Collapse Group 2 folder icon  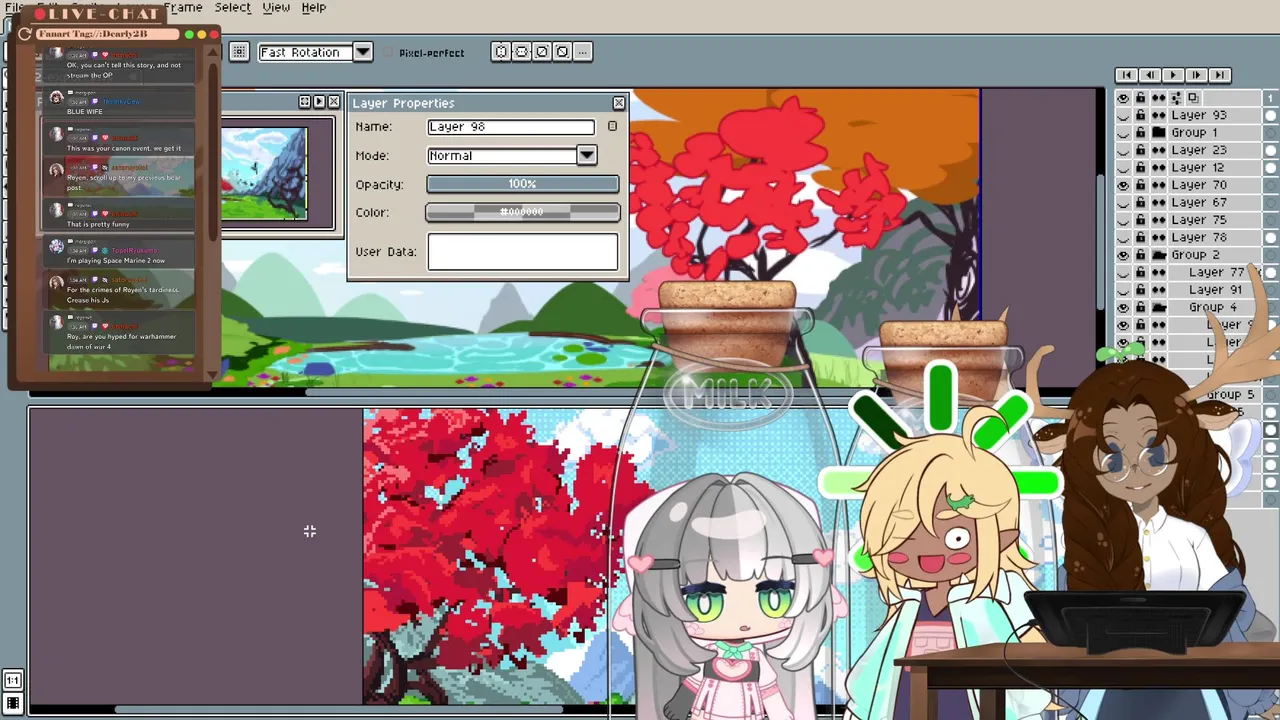coord(1158,255)
